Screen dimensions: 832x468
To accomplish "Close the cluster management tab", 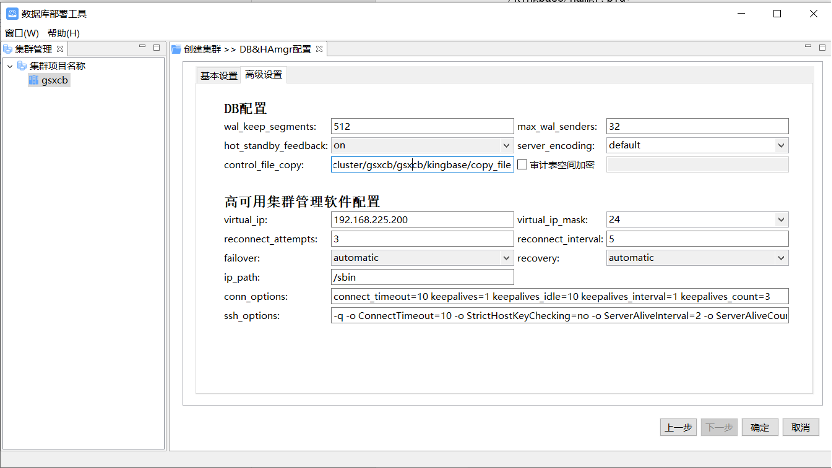I will point(60,49).
